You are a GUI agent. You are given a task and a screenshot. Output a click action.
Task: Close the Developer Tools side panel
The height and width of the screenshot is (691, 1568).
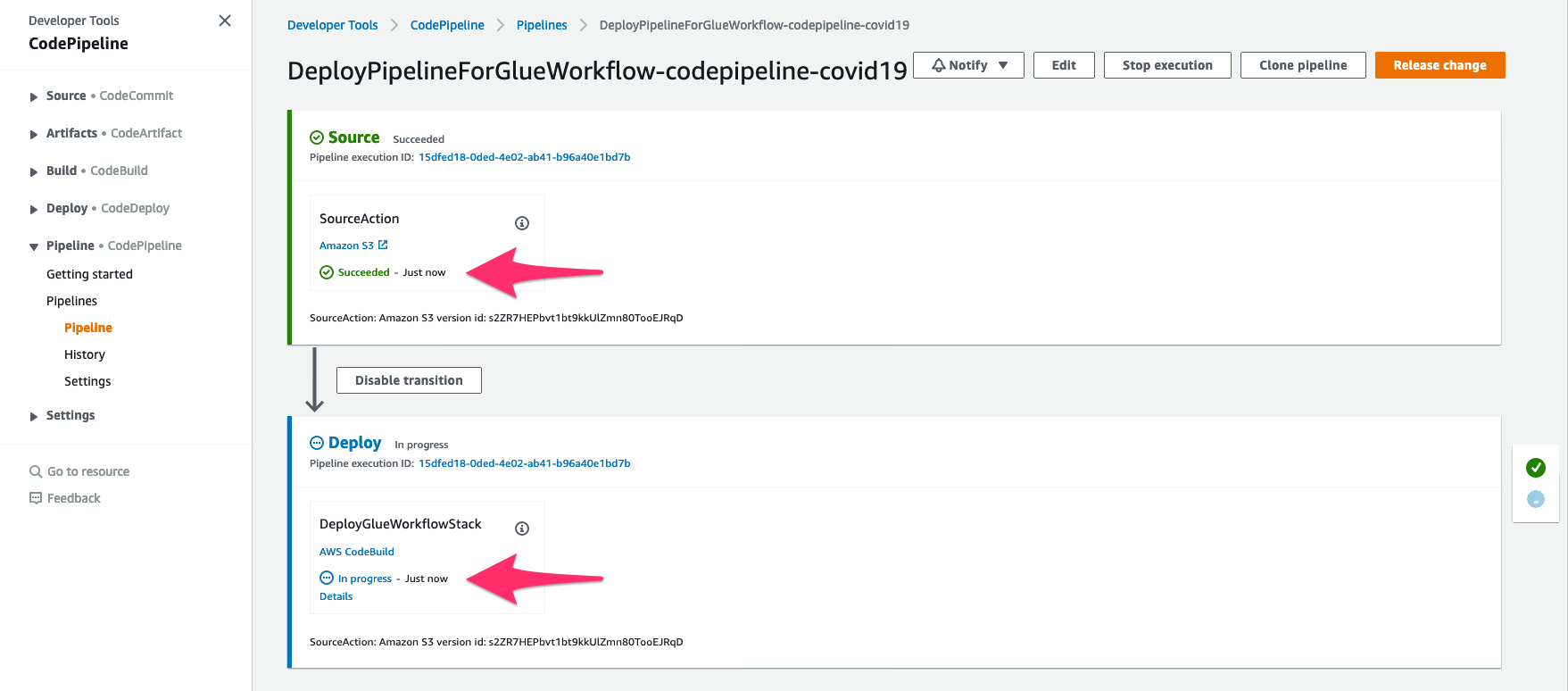pyautogui.click(x=225, y=21)
